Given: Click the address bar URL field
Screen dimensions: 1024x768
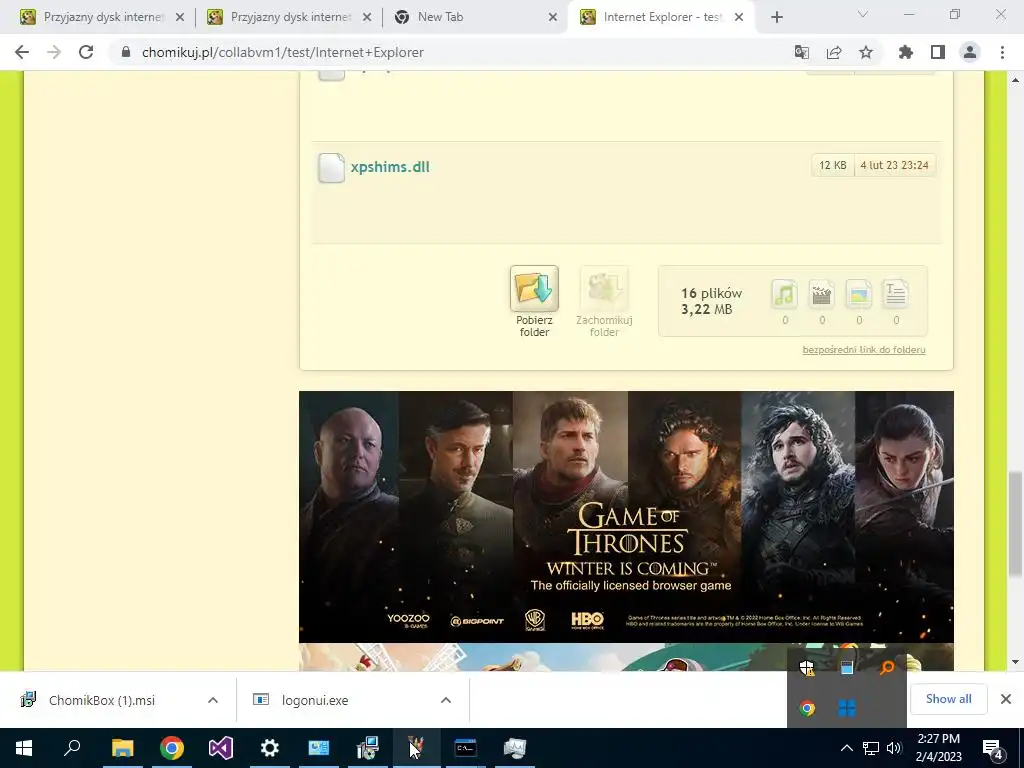Looking at the screenshot, I should [x=451, y=52].
